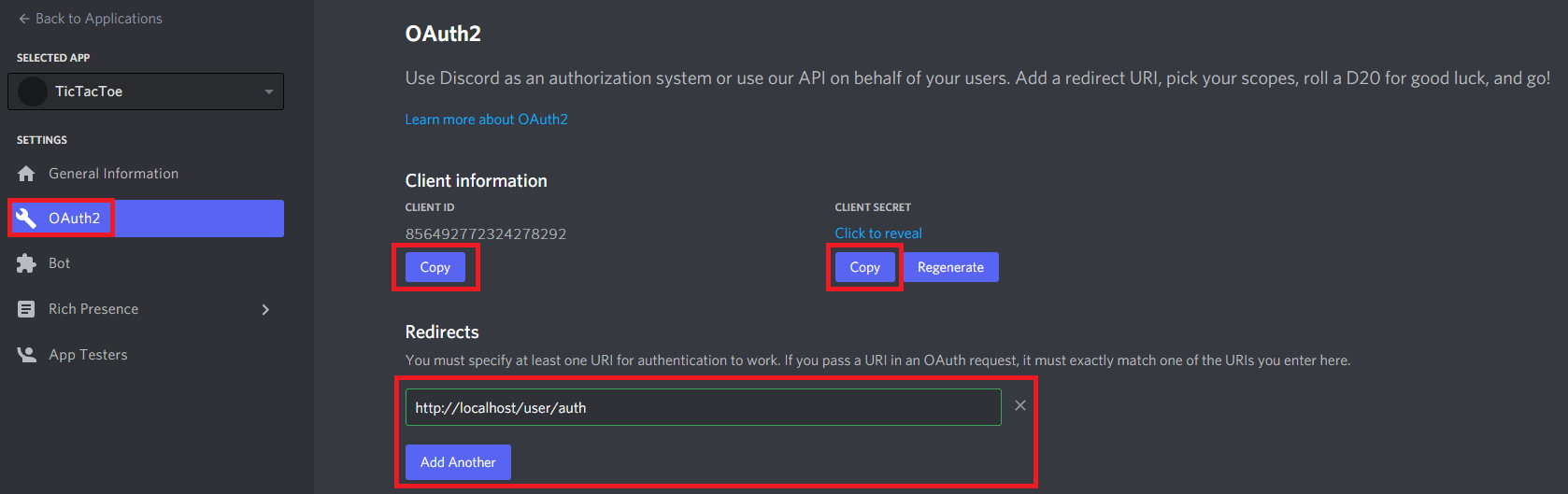The height and width of the screenshot is (494, 1568).
Task: Click the Bot puzzle piece icon
Action: click(26, 263)
